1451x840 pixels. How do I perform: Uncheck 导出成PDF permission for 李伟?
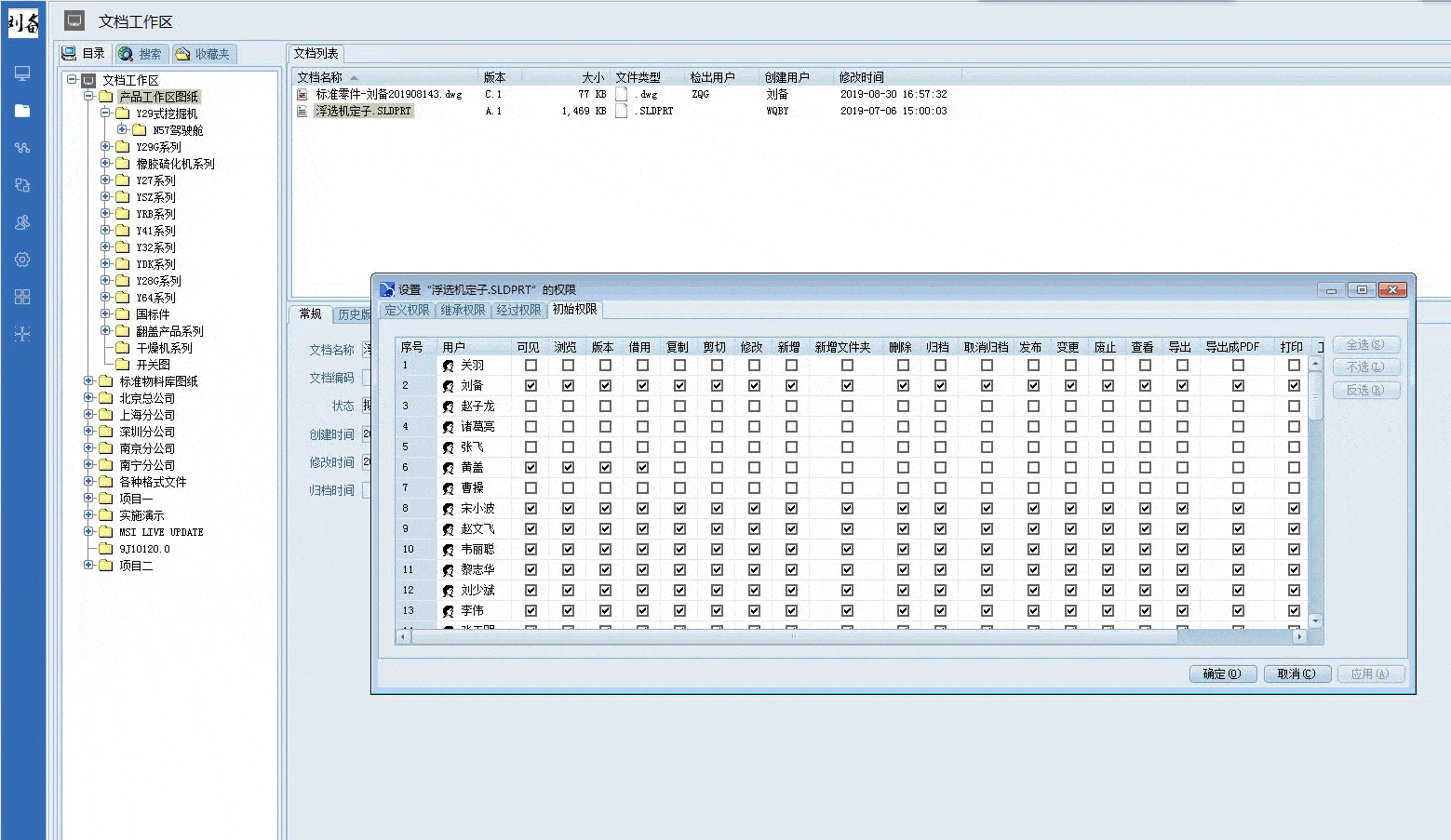coord(1238,611)
